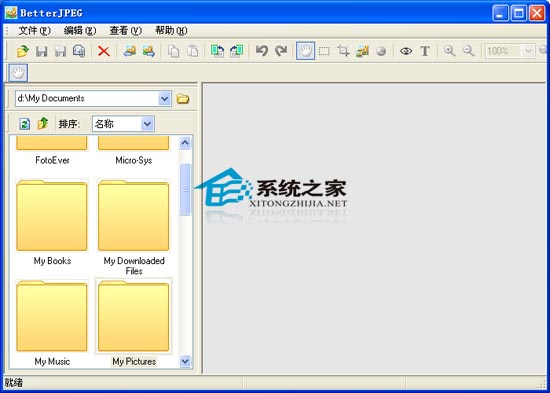This screenshot has height=393, width=550.
Task: Click the folder list scroll up arrow
Action: [185, 143]
